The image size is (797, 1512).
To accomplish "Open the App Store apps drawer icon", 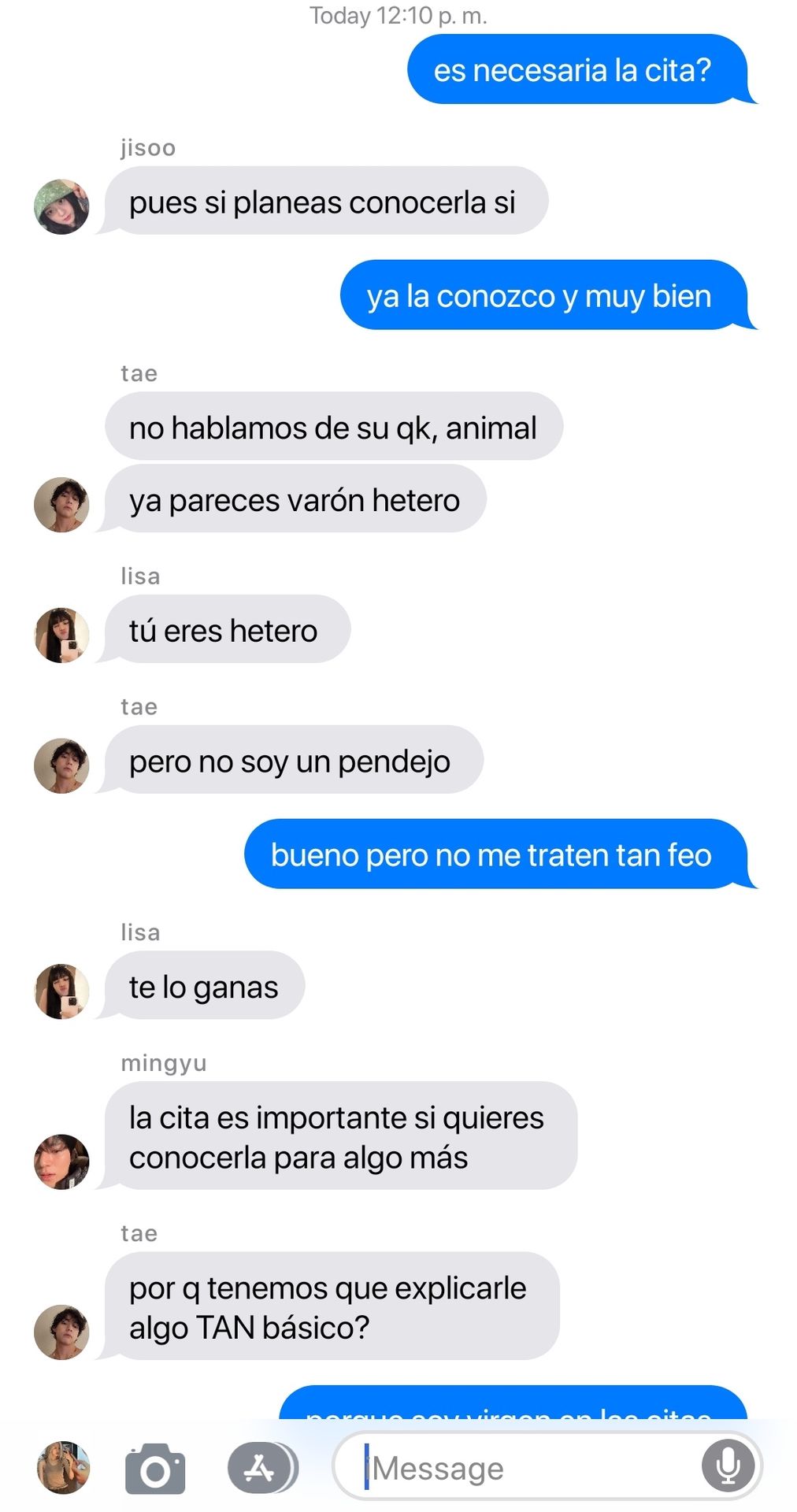I will pyautogui.click(x=262, y=1468).
